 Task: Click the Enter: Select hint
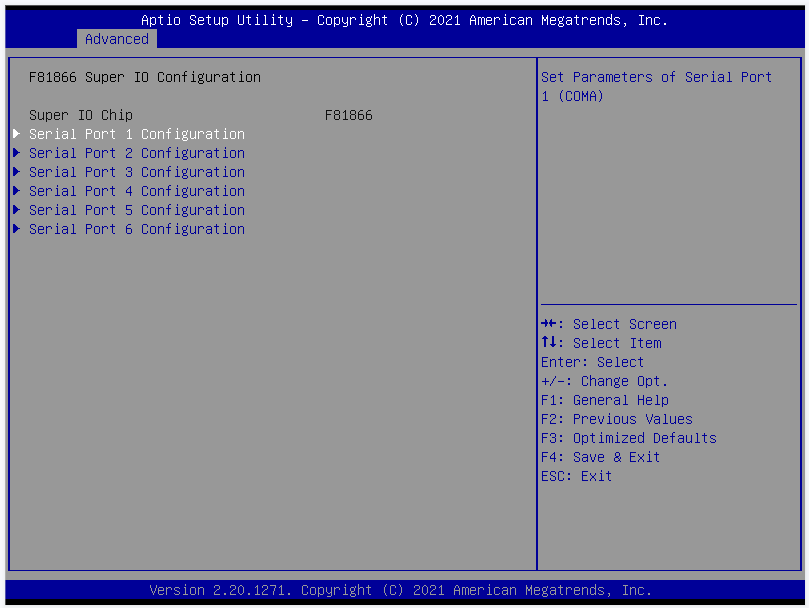pyautogui.click(x=592, y=362)
